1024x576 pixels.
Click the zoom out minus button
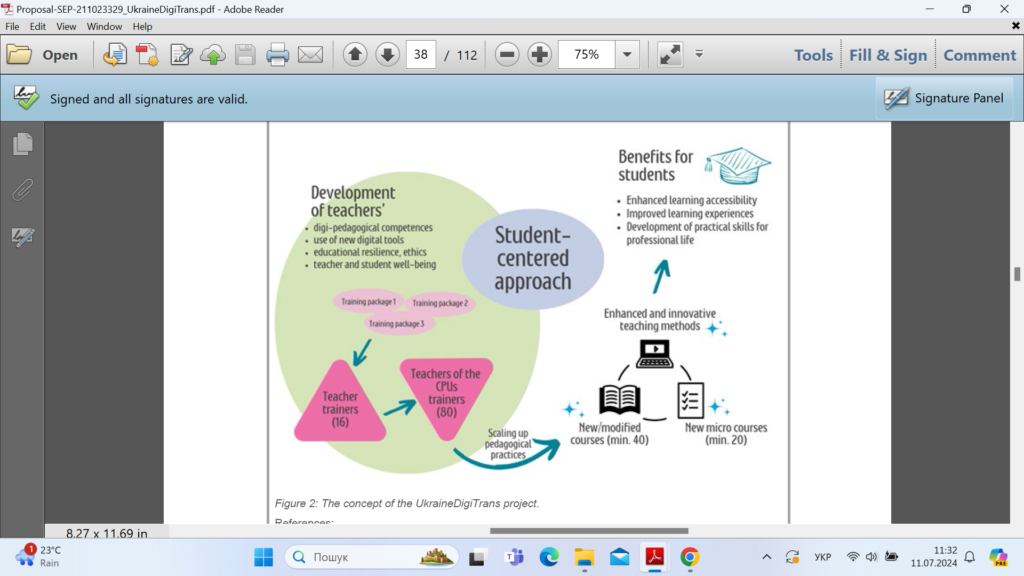[x=507, y=55]
